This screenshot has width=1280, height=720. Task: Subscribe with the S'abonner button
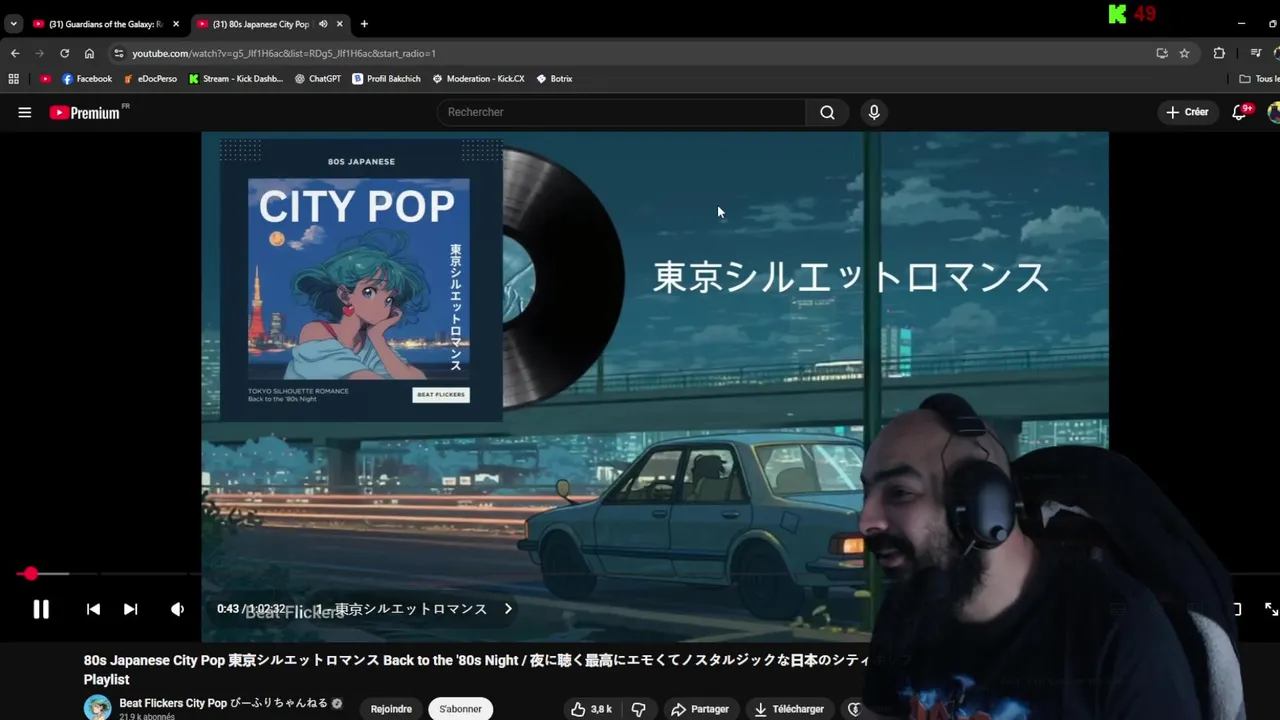460,709
